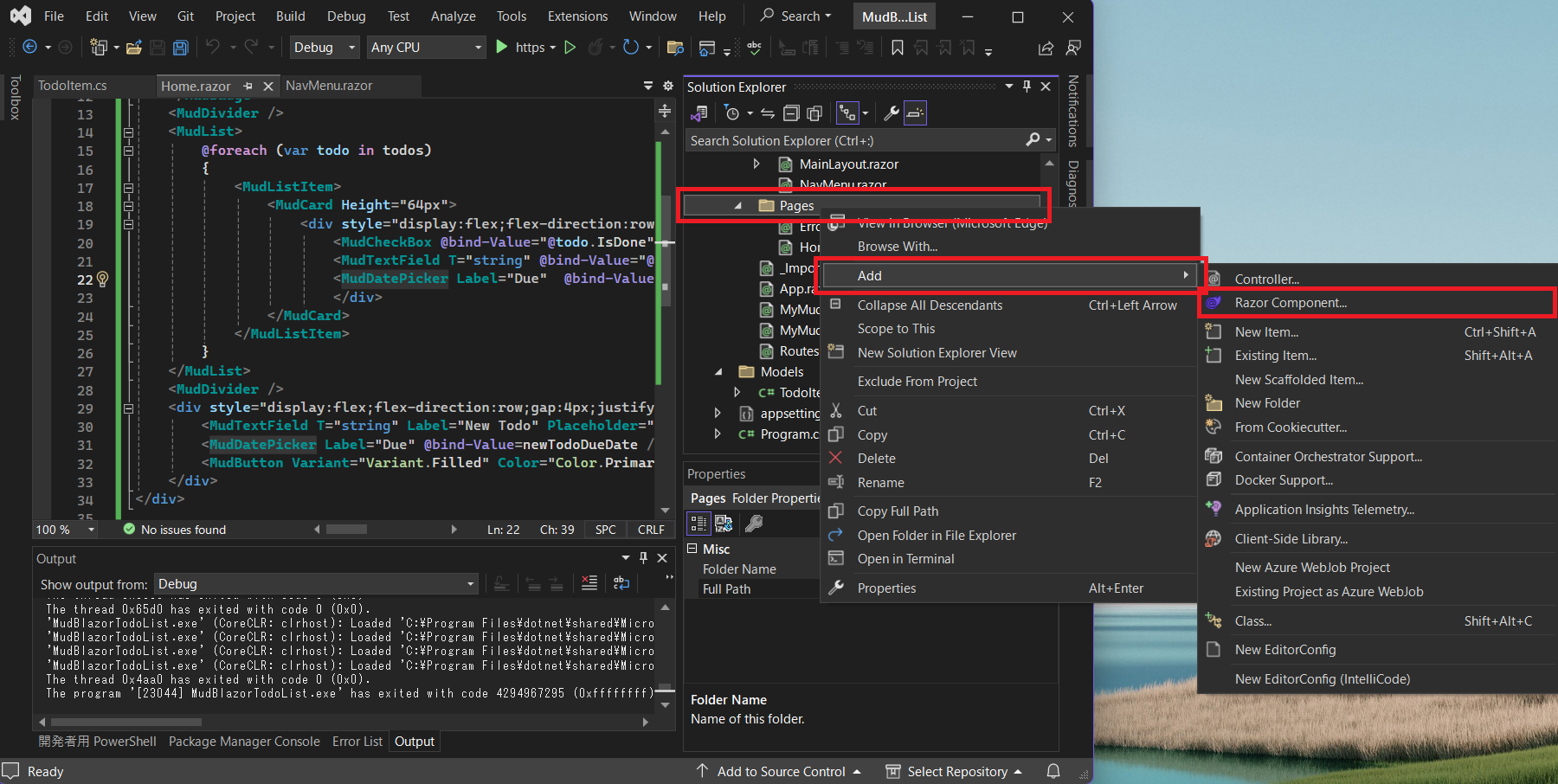1558x784 pixels.
Task: Switch to the Error List tab
Action: tap(357, 742)
